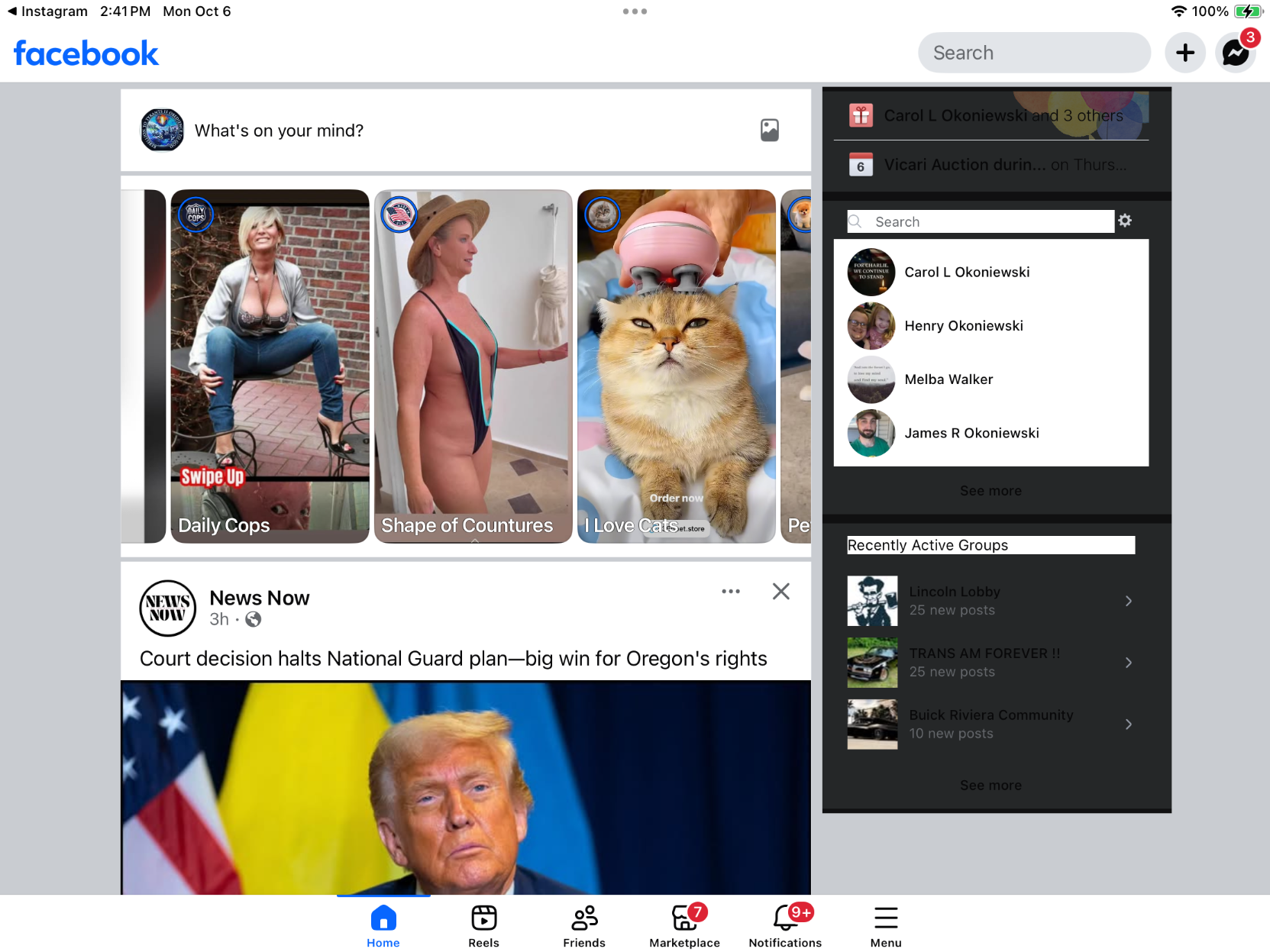Expand Buick Riviera Community chevron
The width and height of the screenshot is (1270, 952).
[x=1128, y=724]
